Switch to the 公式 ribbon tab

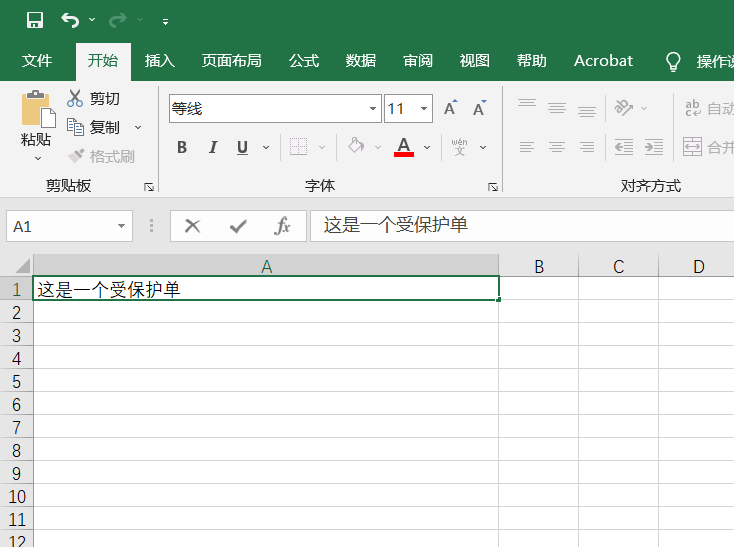click(304, 61)
